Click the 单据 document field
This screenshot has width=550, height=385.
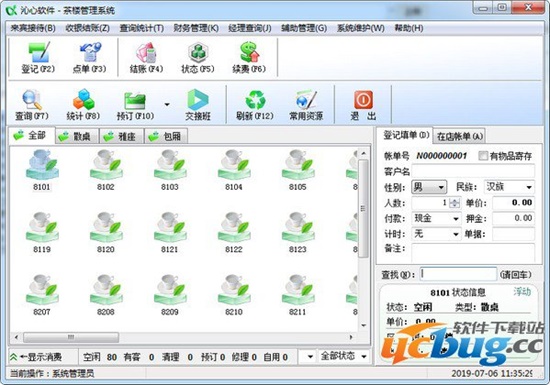(514, 234)
